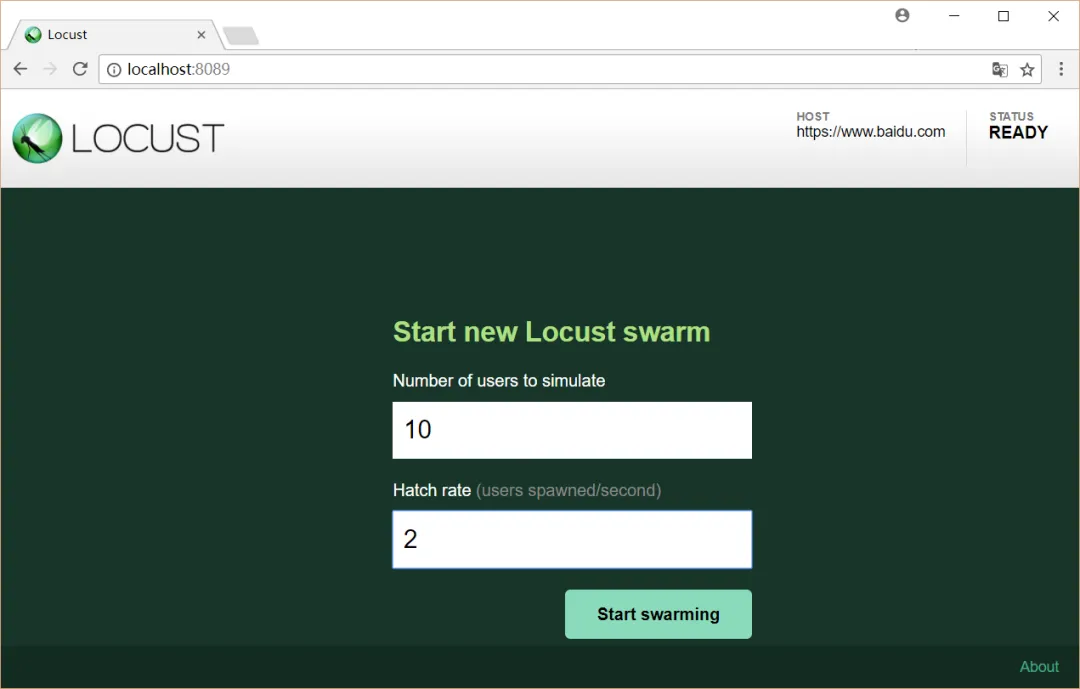Image resolution: width=1080 pixels, height=689 pixels.
Task: Click the translate page icon
Action: tap(999, 70)
